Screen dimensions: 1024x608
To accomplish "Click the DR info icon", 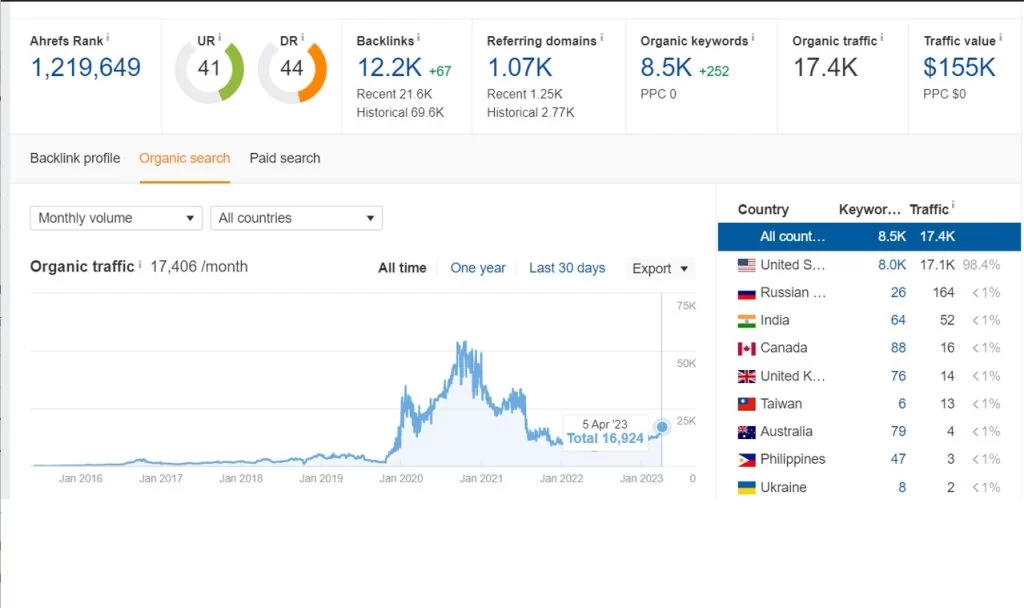I will click(302, 38).
